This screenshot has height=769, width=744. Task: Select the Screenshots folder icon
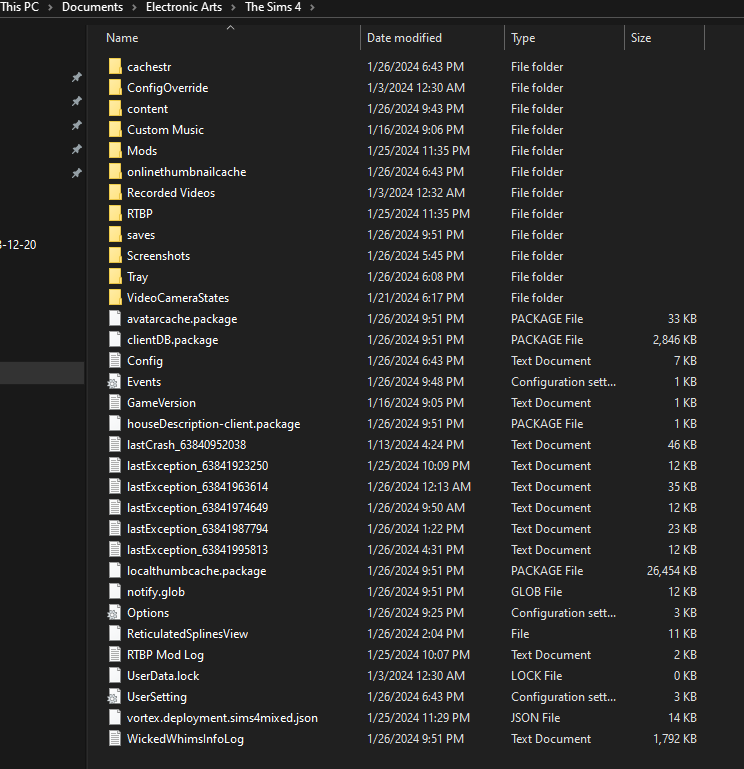[115, 256]
